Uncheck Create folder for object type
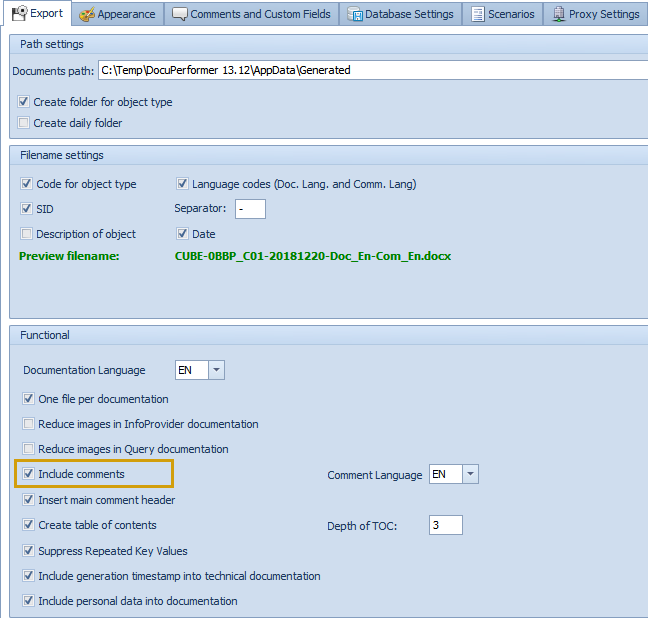 [24, 102]
